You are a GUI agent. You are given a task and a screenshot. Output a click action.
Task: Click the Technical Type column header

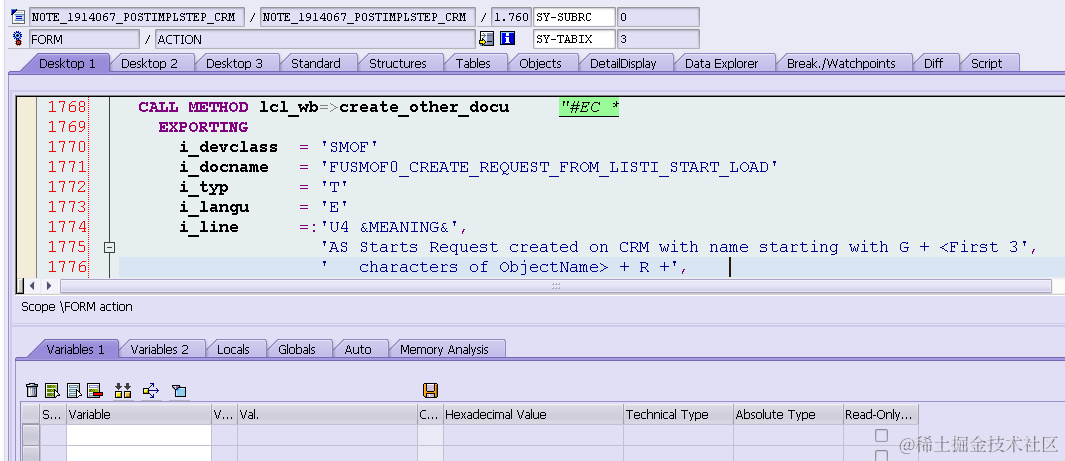point(678,414)
